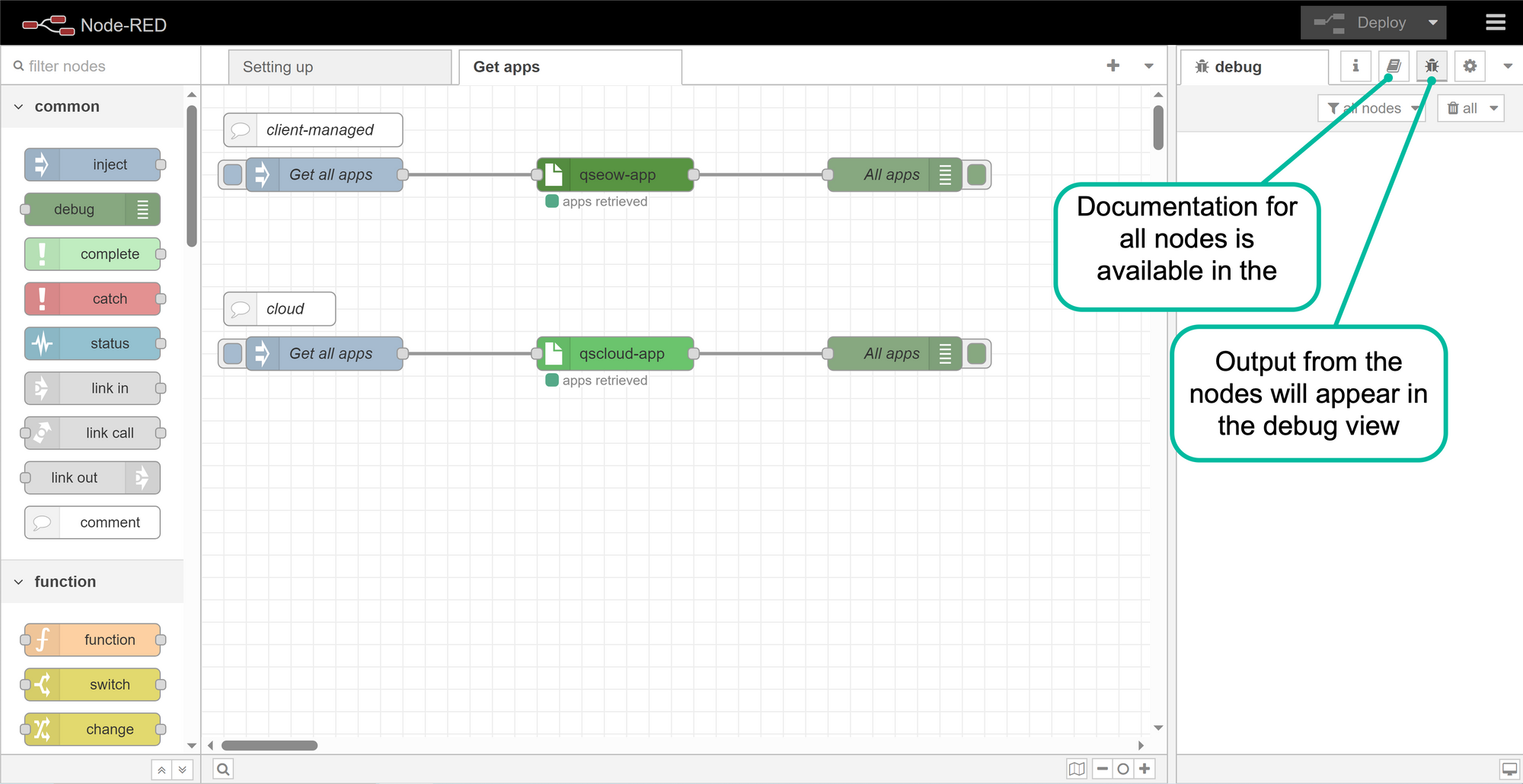Screen dimensions: 1523x784
Task: Click the palette scroll down arrow
Action: [x=192, y=746]
